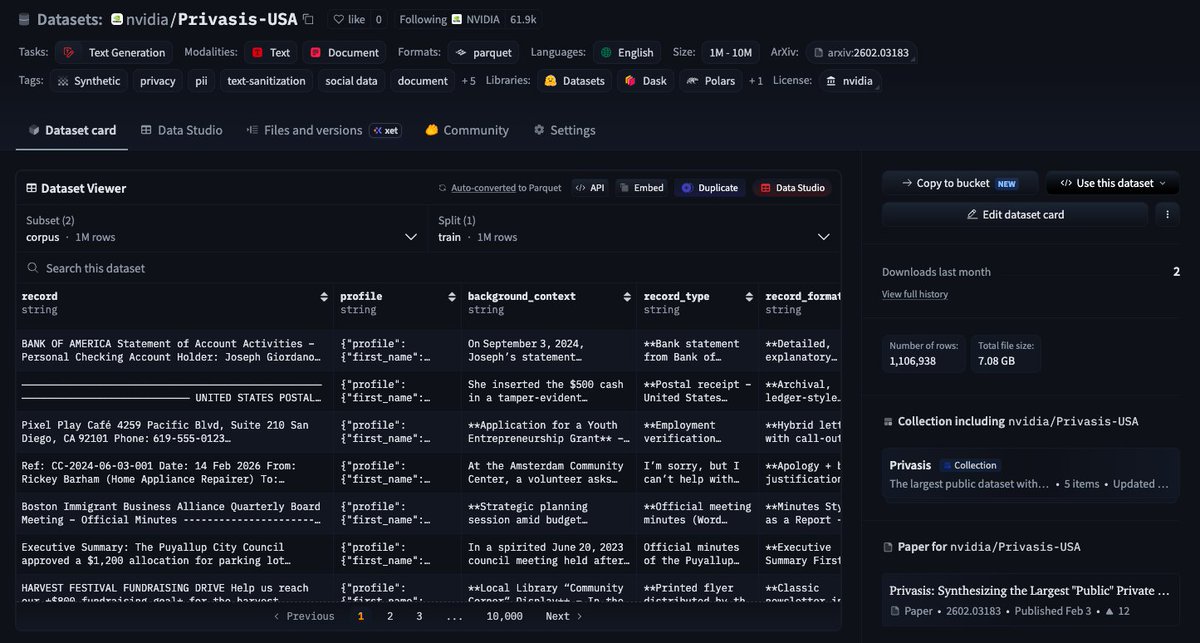
Task: Open the Privasis collection card
Action: pos(1031,474)
